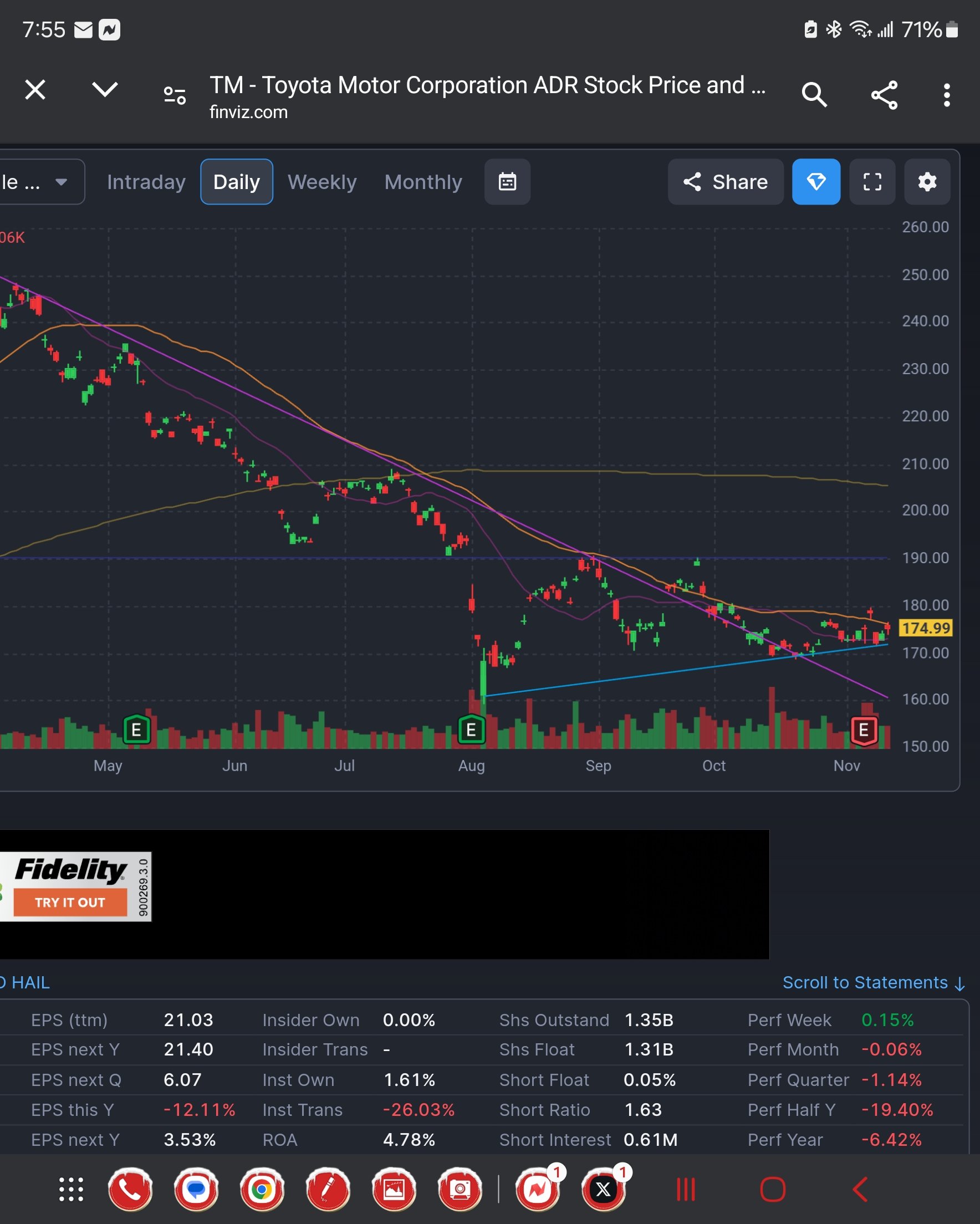This screenshot has width=980, height=1224.
Task: Click Scroll to Statements link
Action: (x=873, y=983)
